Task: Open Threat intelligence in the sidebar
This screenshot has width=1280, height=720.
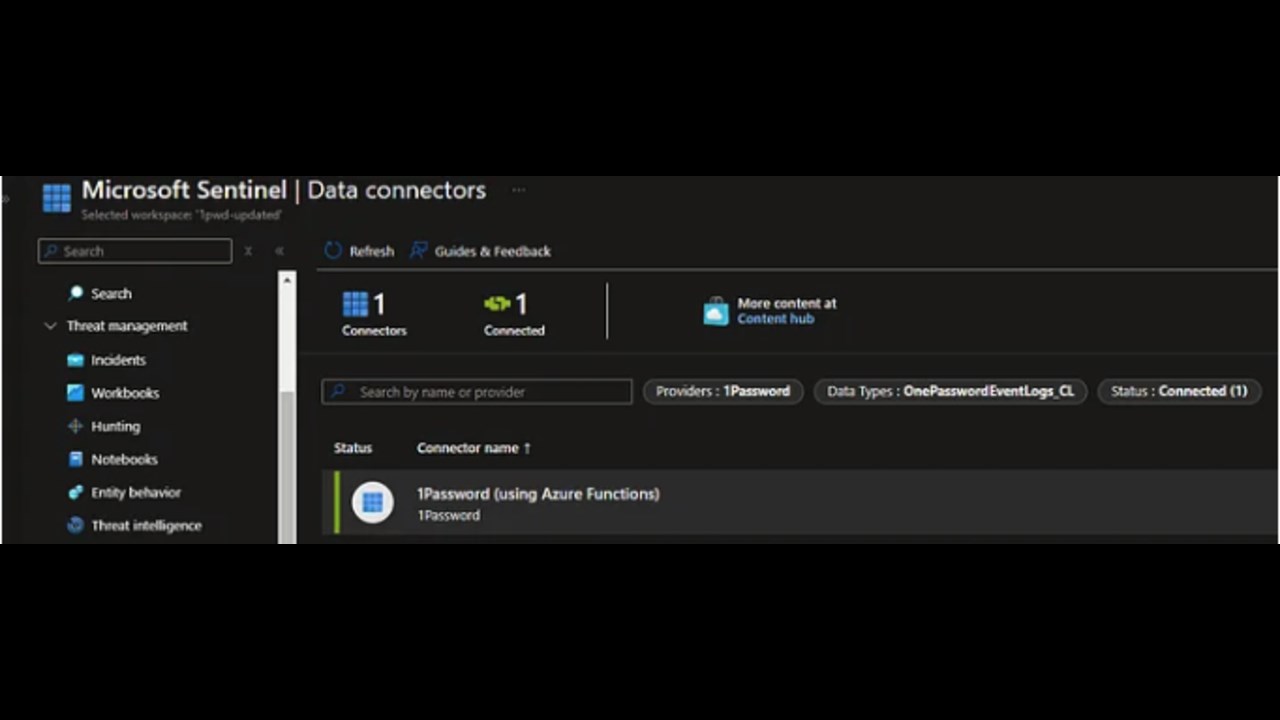Action: point(146,525)
